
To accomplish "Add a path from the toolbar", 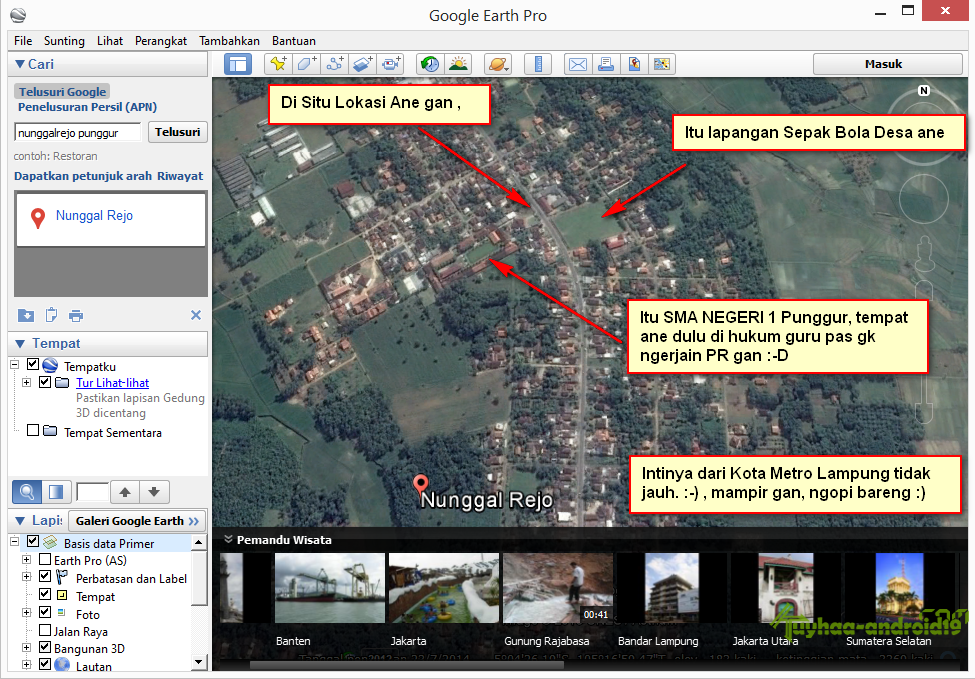I will point(335,64).
